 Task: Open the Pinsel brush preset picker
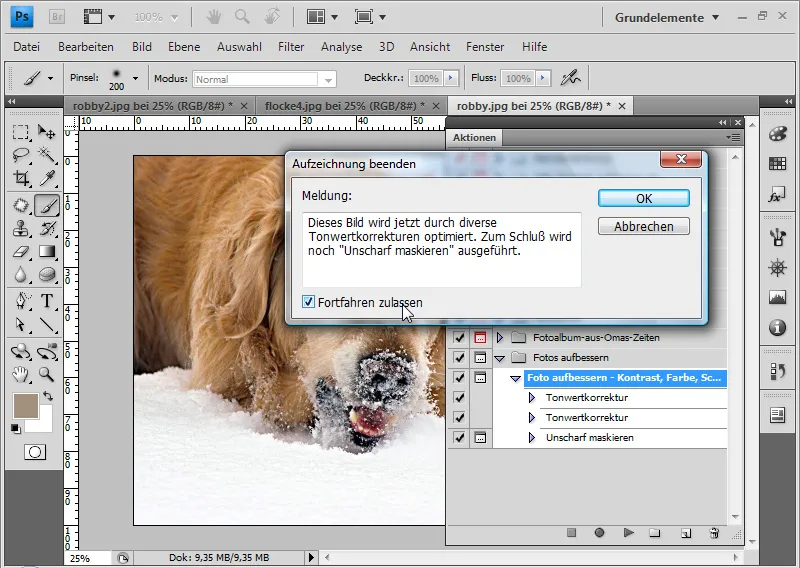point(135,78)
